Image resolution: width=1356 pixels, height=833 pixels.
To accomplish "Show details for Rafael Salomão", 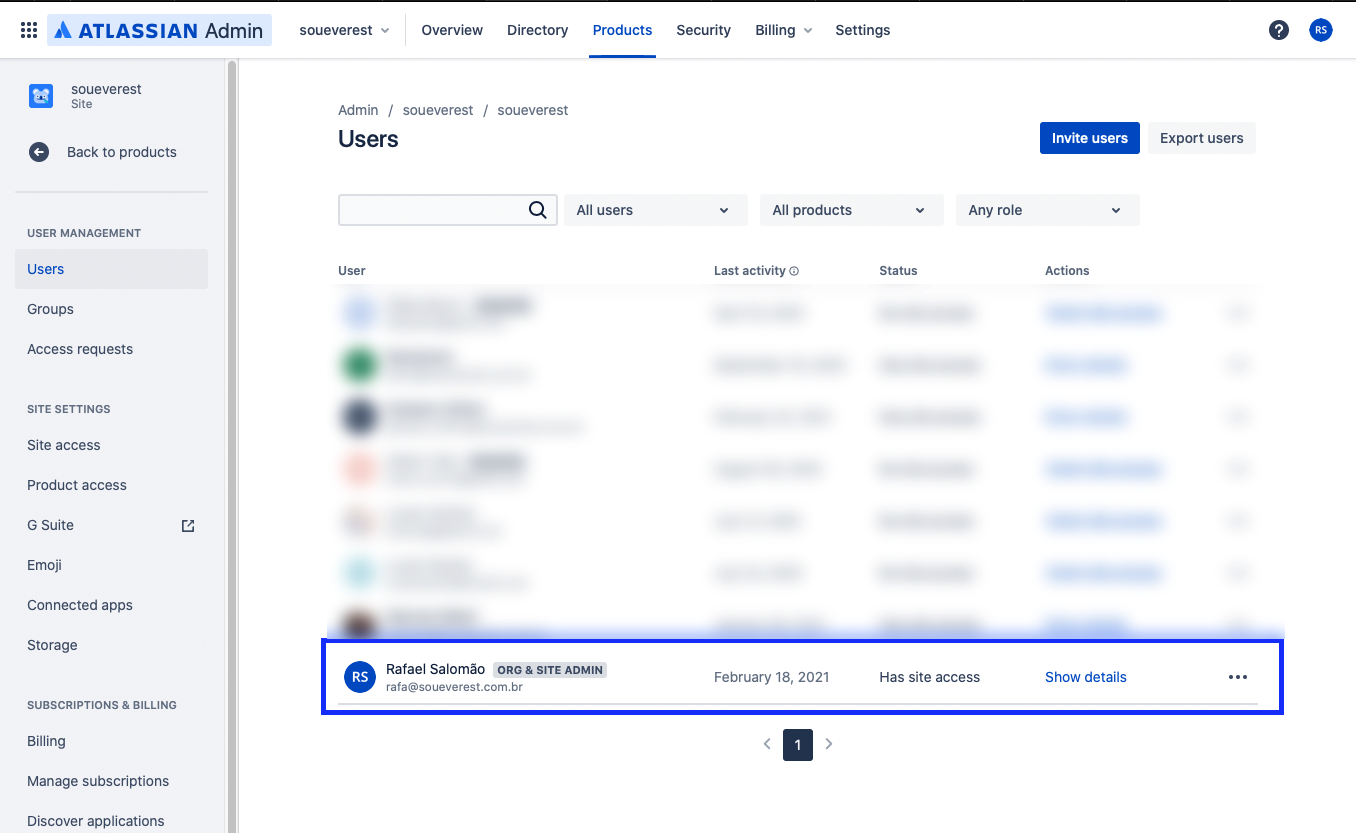I will [x=1085, y=677].
